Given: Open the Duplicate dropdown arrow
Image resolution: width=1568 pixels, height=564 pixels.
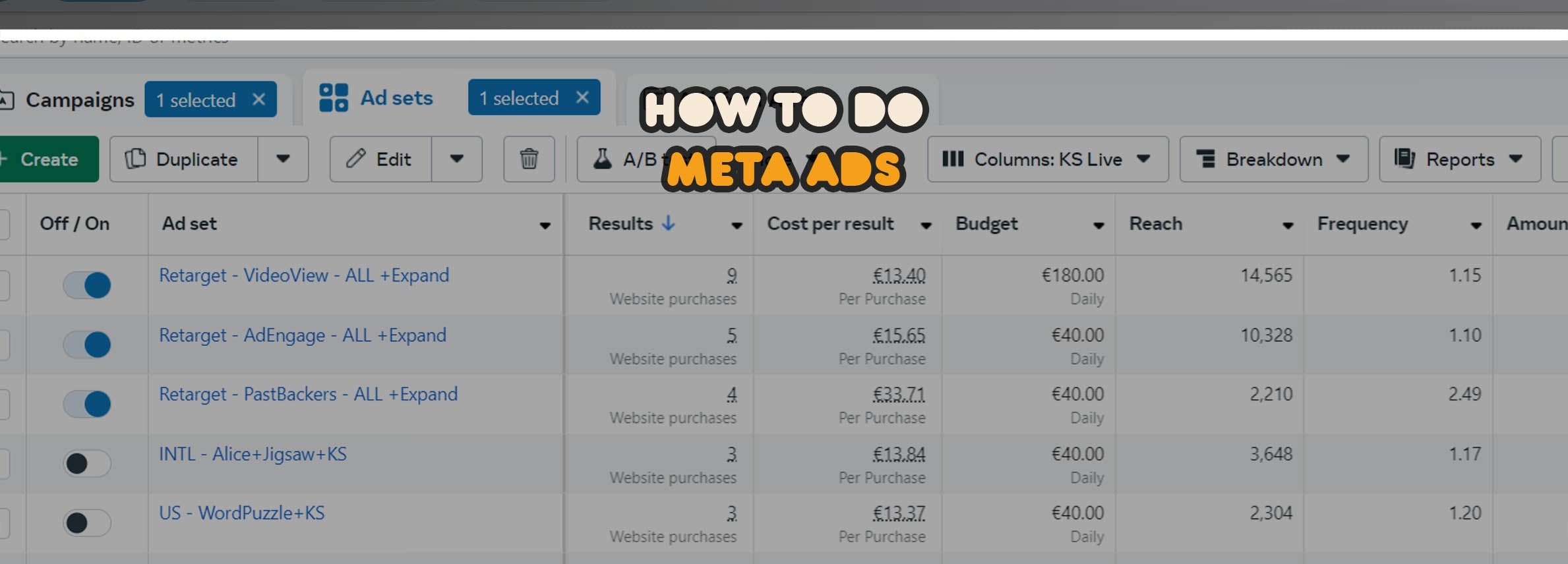Looking at the screenshot, I should (x=283, y=159).
